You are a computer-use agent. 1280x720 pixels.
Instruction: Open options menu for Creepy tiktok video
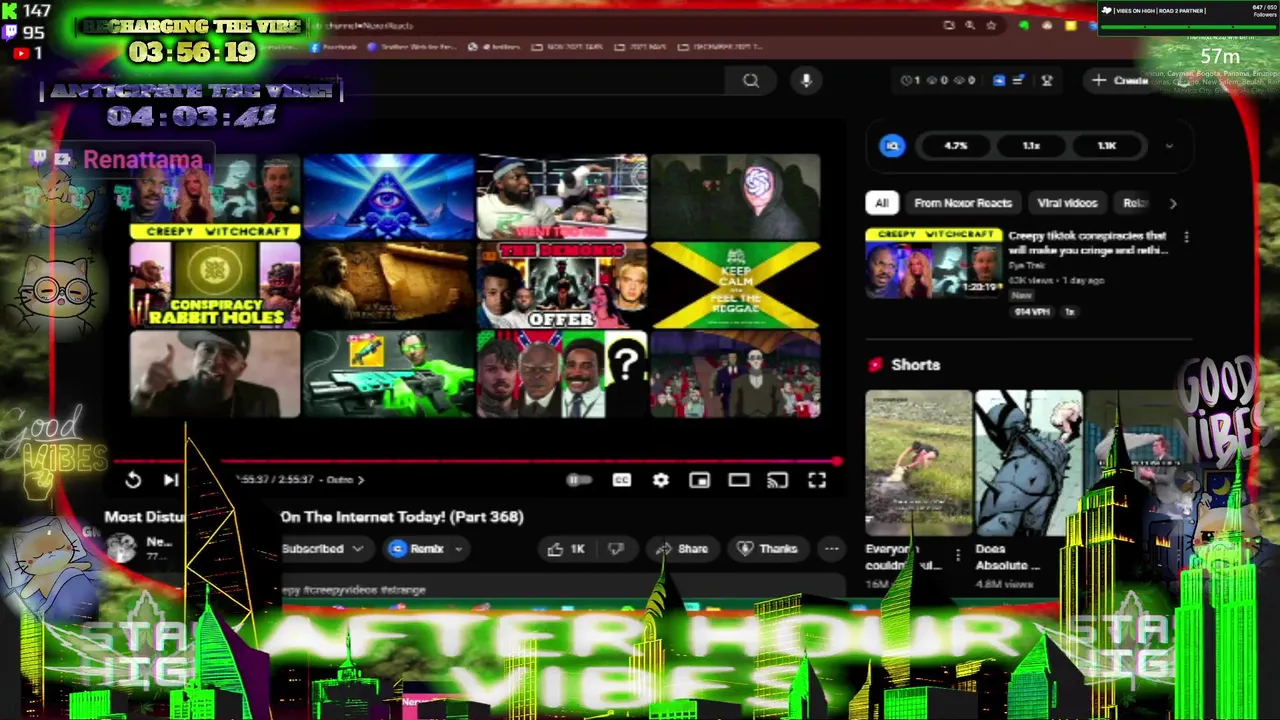1186,238
